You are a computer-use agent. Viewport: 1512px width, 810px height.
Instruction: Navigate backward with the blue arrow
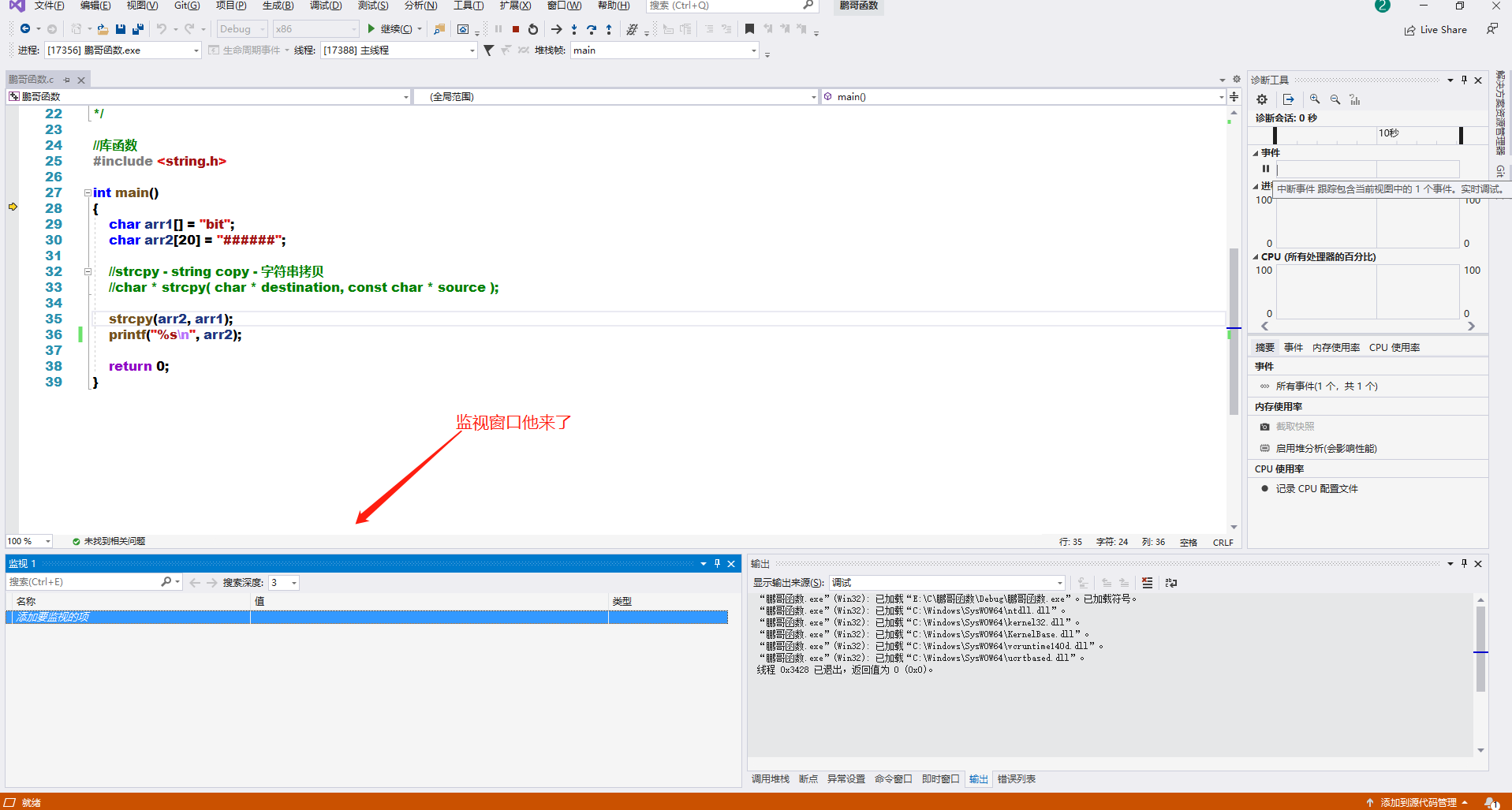click(25, 29)
